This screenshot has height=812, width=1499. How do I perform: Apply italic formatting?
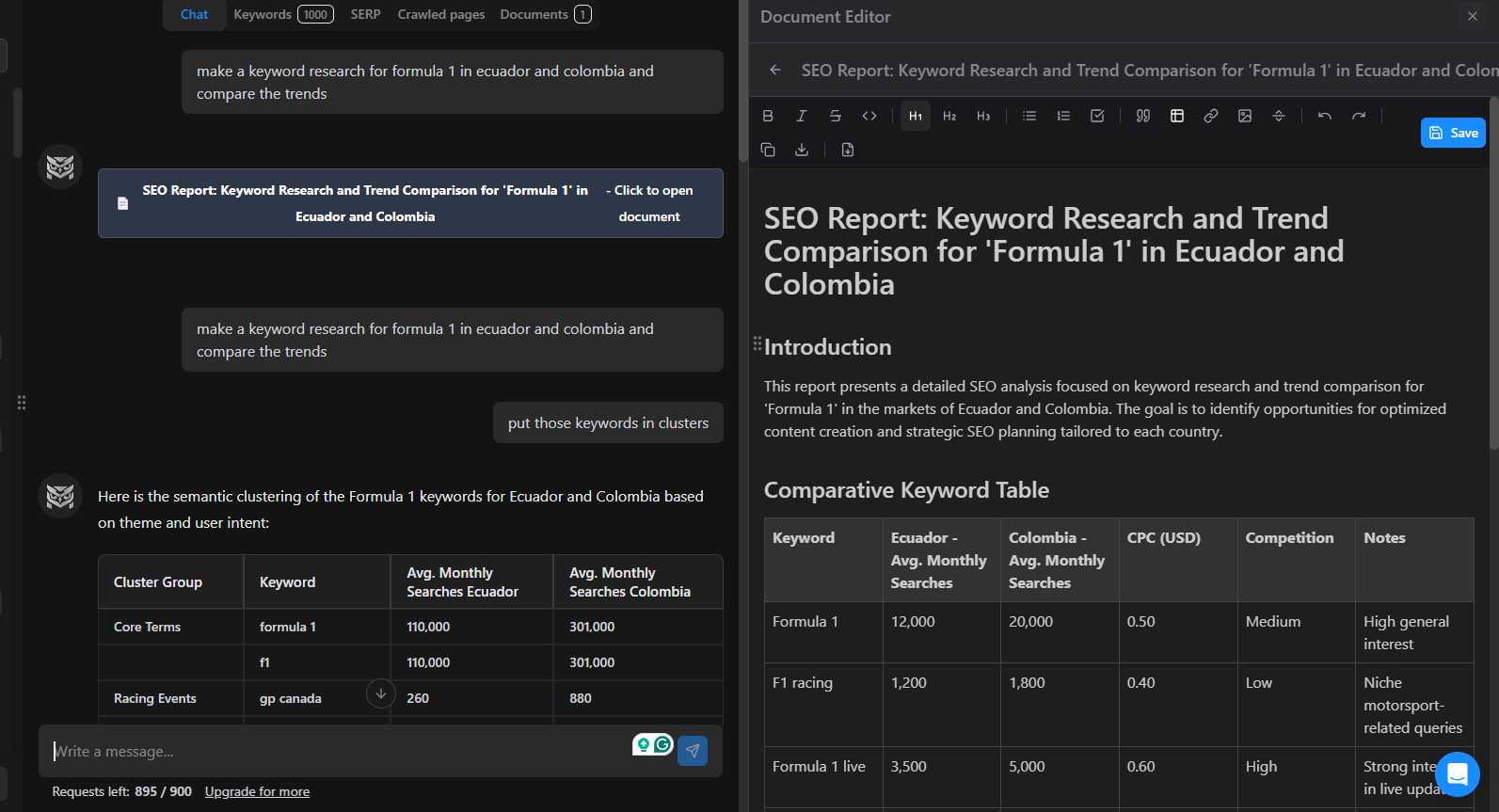click(x=802, y=116)
